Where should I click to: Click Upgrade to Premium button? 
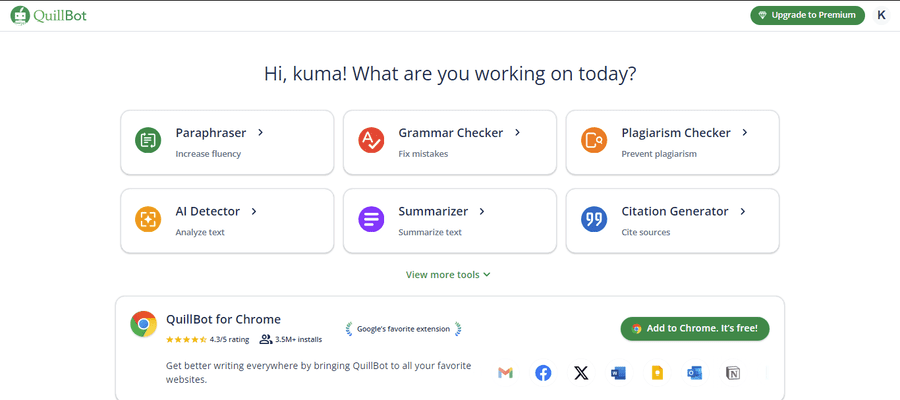(808, 15)
